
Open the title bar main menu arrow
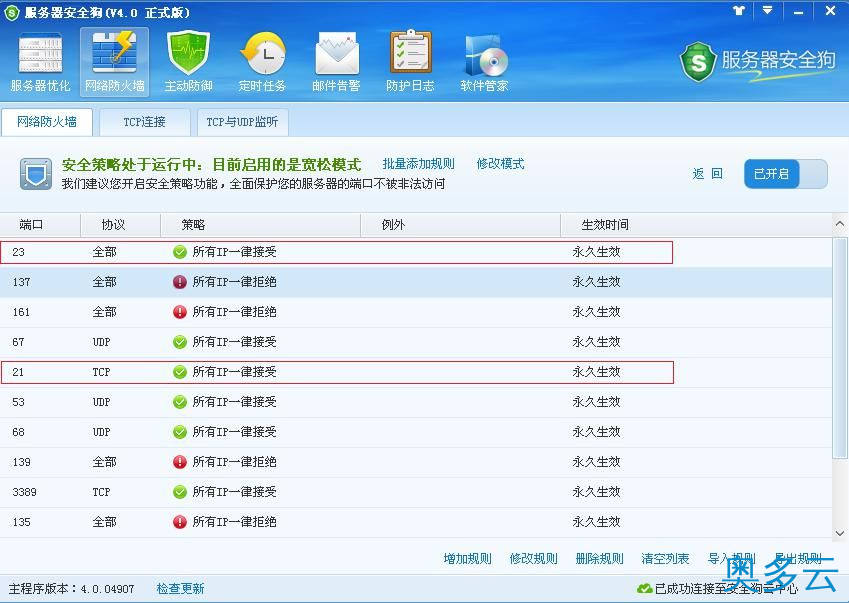pyautogui.click(x=767, y=10)
